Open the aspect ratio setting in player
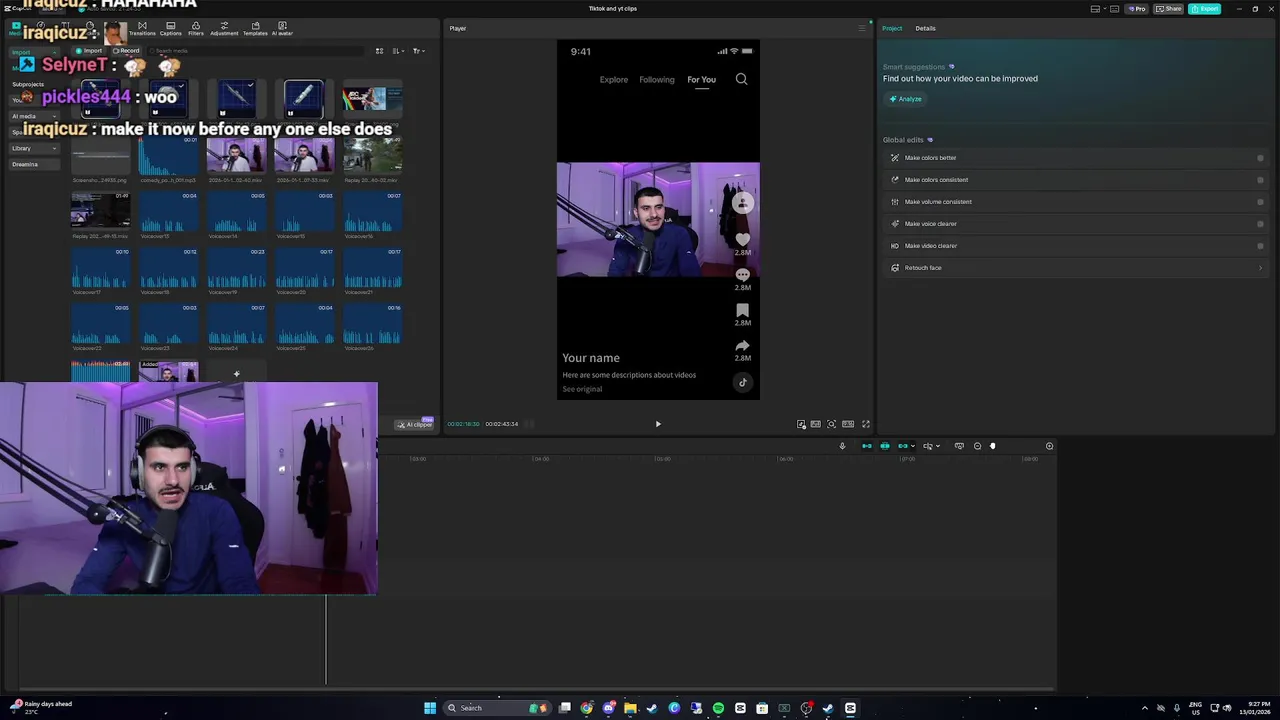The width and height of the screenshot is (1280, 720). click(x=848, y=424)
